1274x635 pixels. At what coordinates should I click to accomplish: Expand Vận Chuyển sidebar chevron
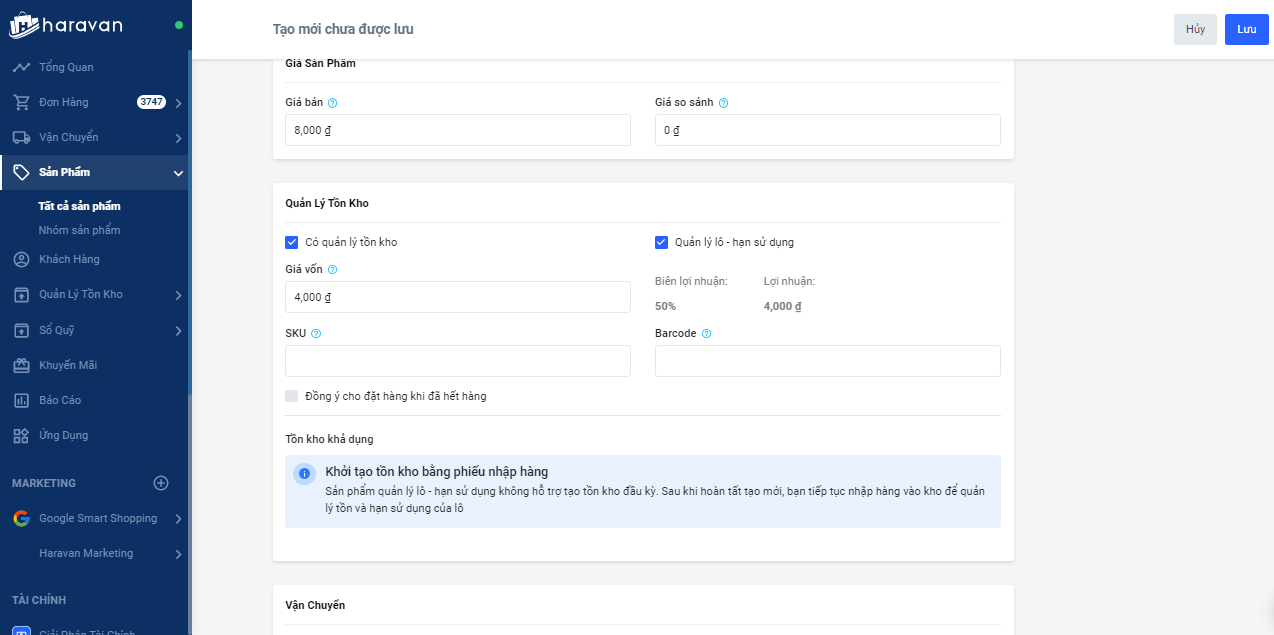click(x=178, y=138)
